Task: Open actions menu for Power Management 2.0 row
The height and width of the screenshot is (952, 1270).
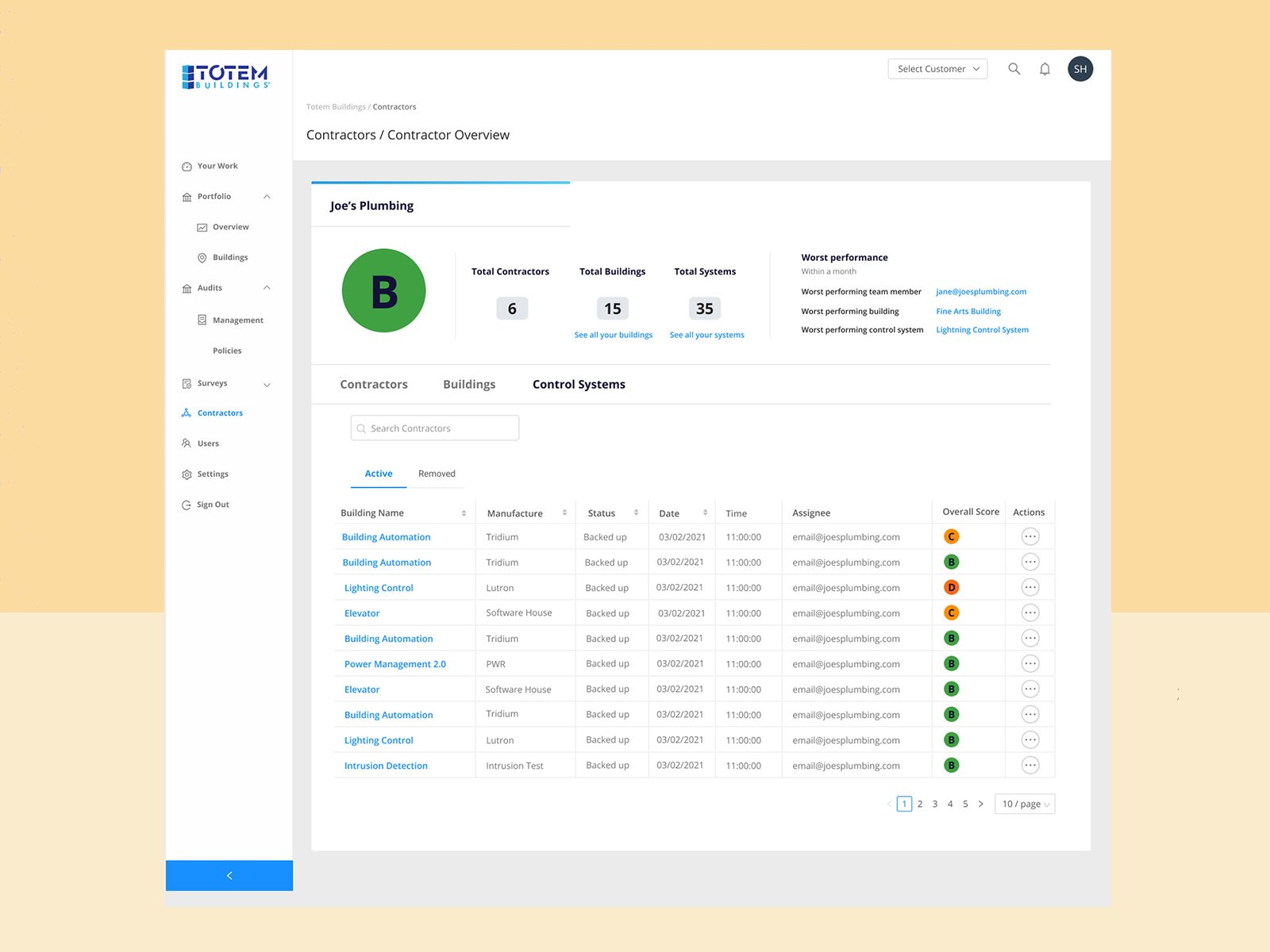Action: 1030,663
